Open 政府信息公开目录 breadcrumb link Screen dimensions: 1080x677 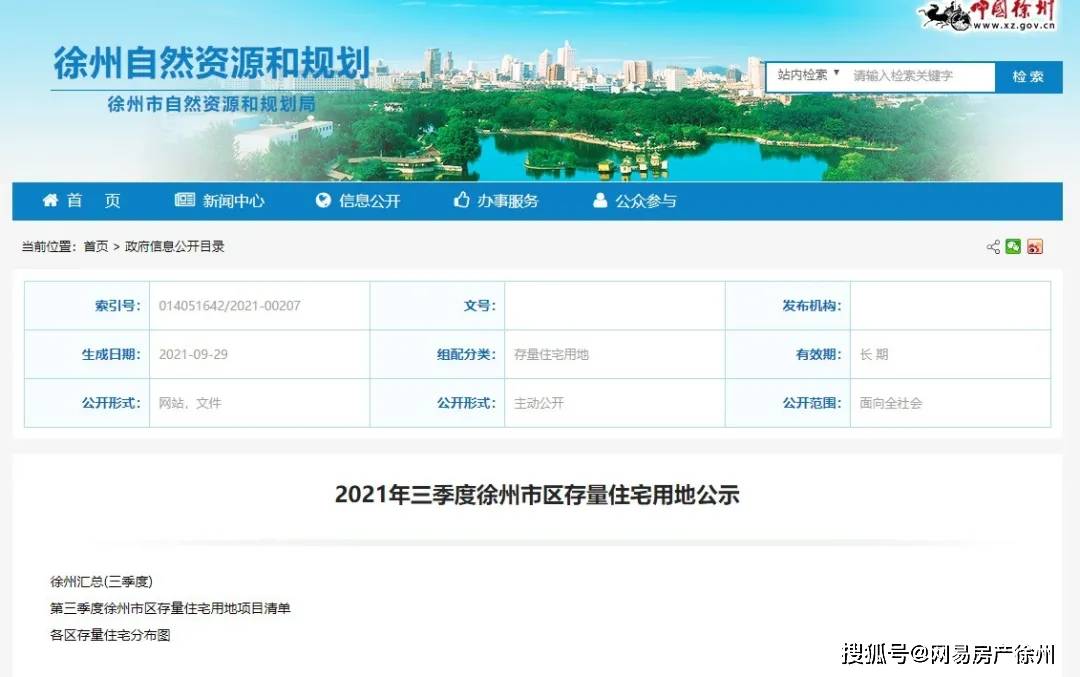[174, 247]
